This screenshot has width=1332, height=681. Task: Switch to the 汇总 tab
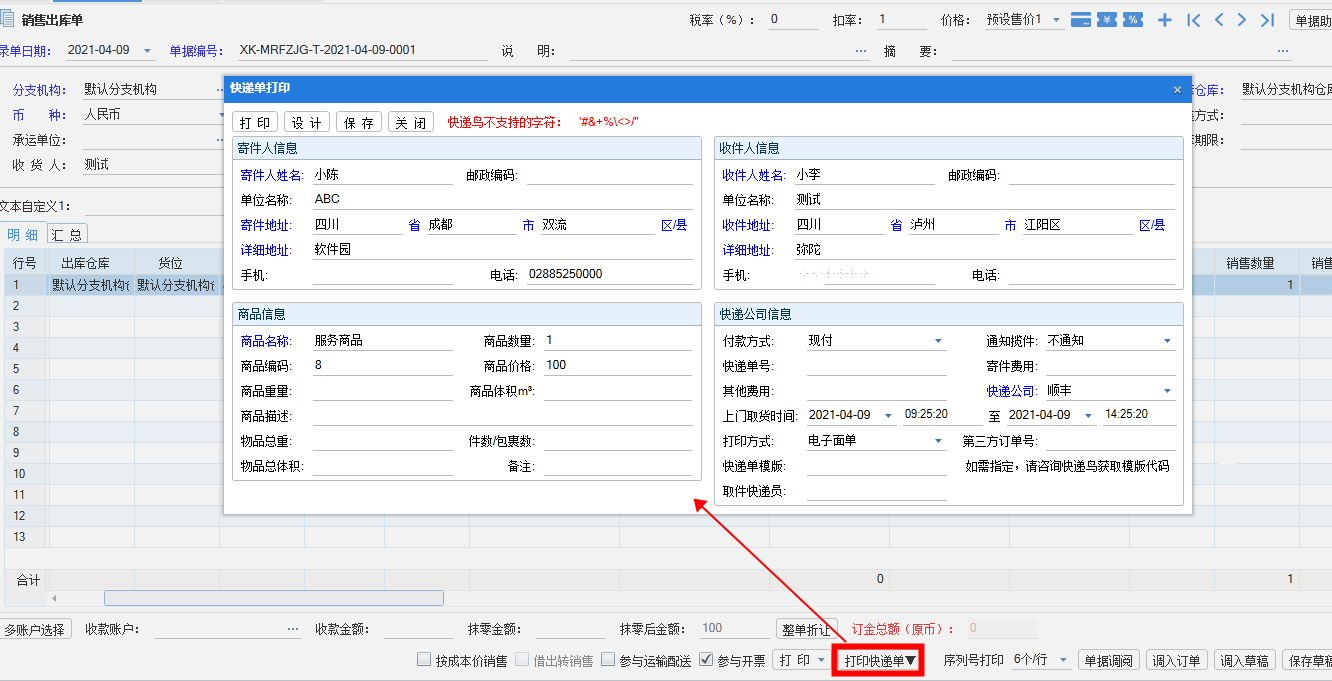click(67, 234)
